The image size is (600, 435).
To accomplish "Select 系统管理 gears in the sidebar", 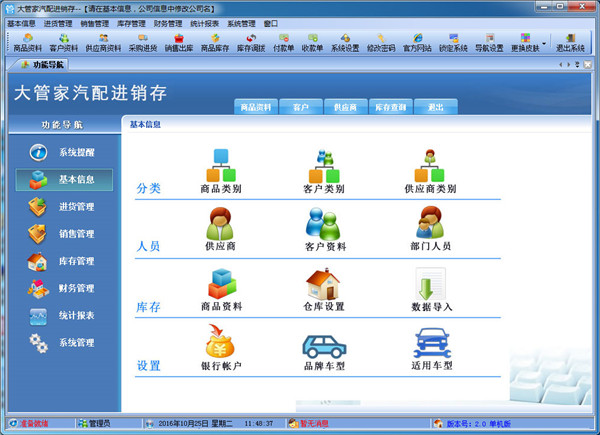I will click(x=63, y=343).
